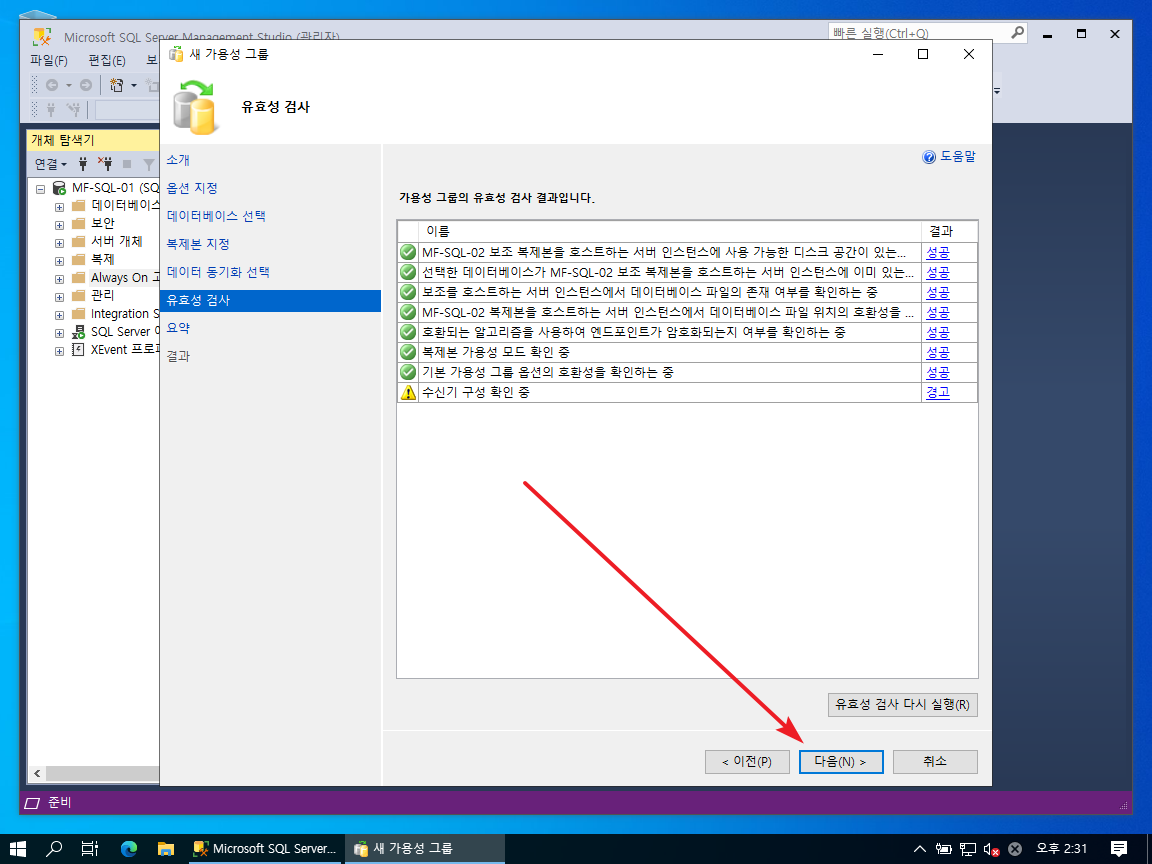Open File Explorer from the taskbar
The width and height of the screenshot is (1152, 864).
[166, 849]
